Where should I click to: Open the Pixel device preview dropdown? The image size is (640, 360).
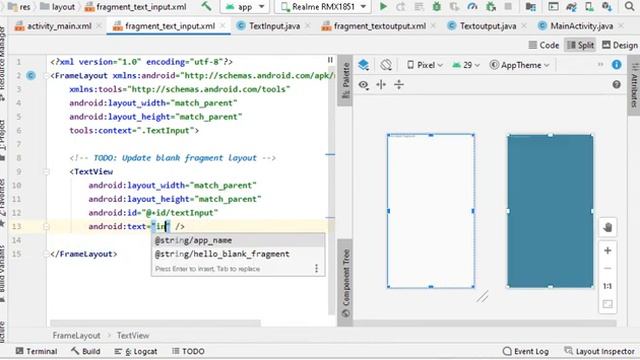[425, 65]
